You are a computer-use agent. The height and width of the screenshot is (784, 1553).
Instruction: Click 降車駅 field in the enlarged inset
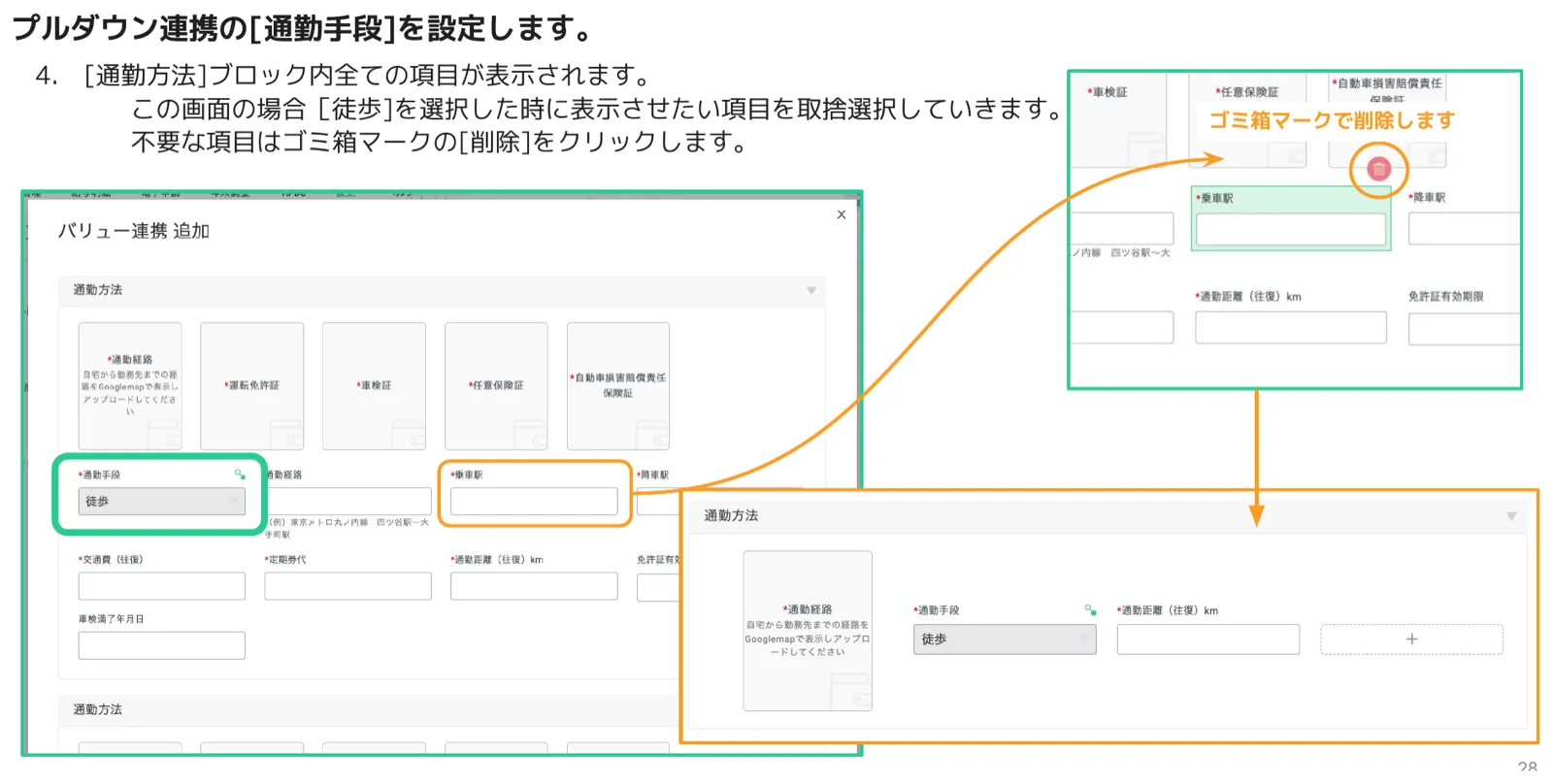pos(1464,229)
